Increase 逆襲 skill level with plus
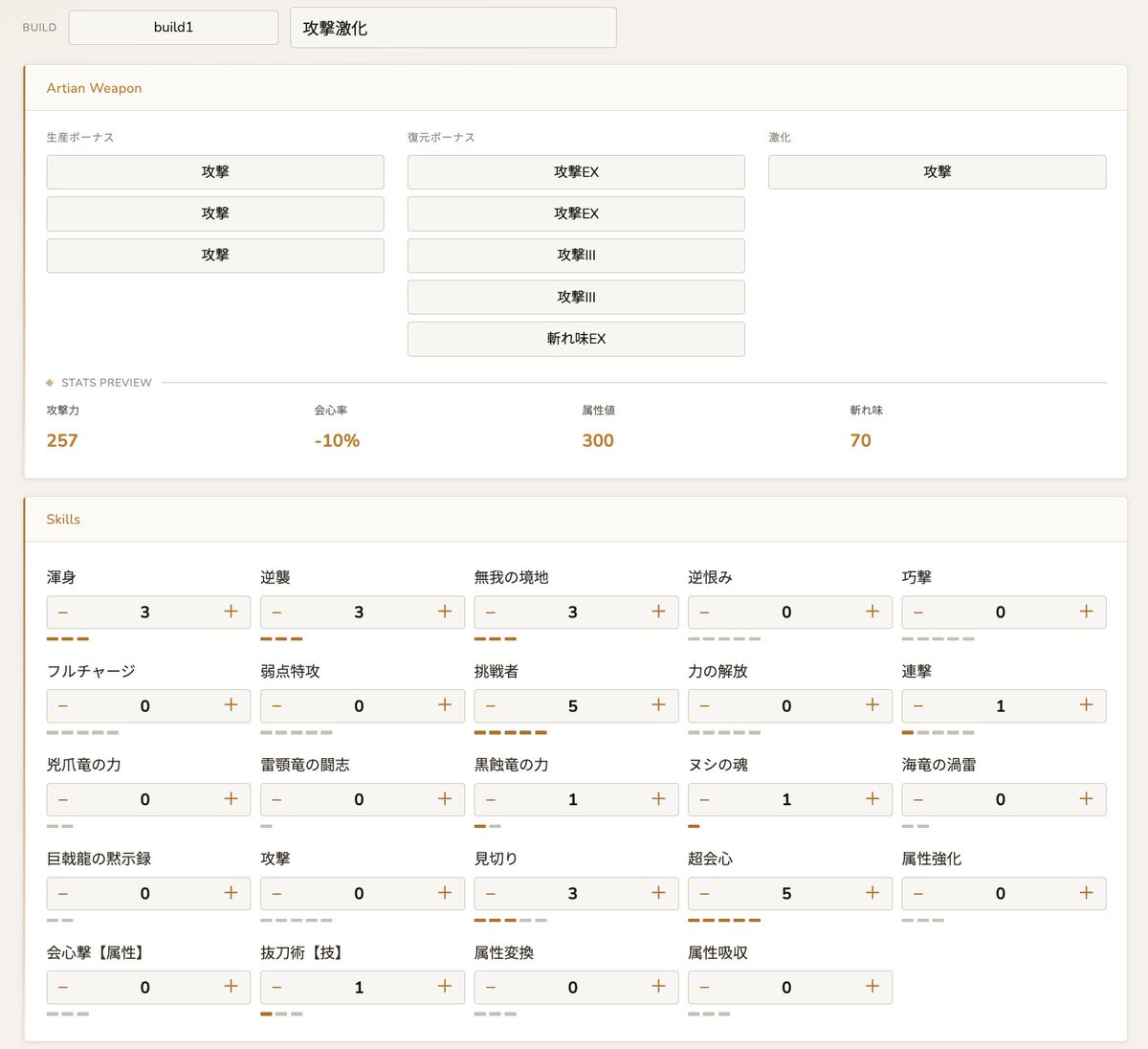This screenshot has width=1148, height=1049. tap(445, 612)
